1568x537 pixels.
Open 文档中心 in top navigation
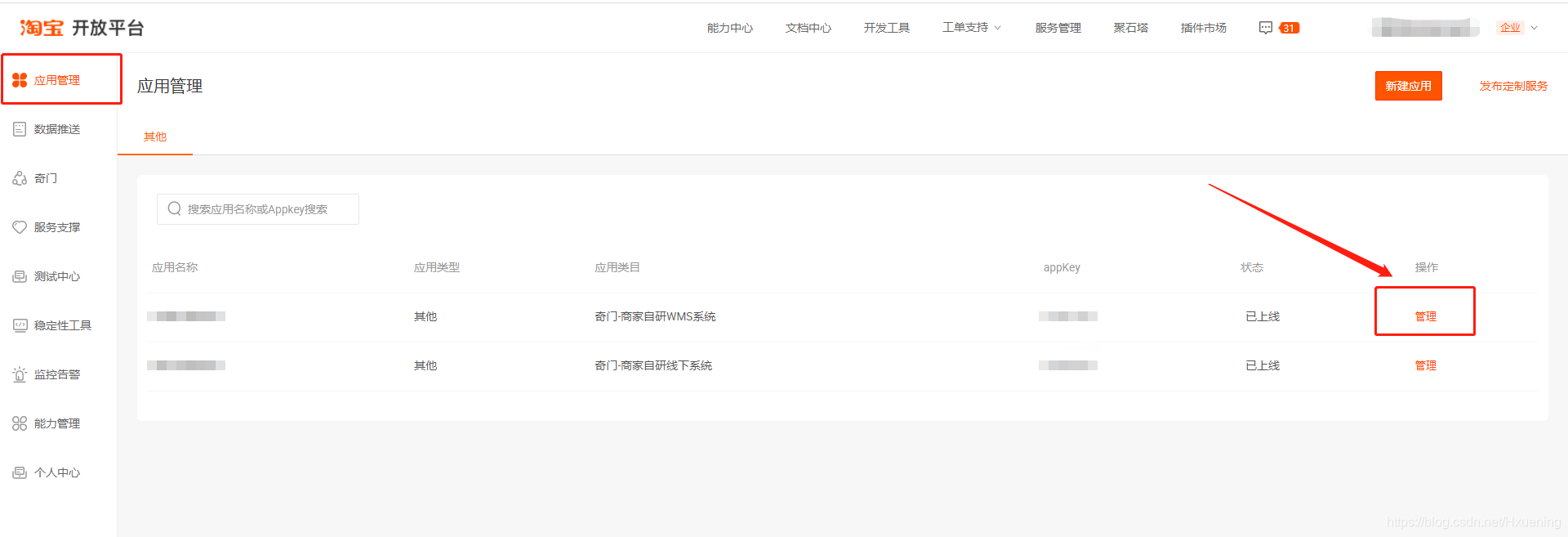[808, 28]
